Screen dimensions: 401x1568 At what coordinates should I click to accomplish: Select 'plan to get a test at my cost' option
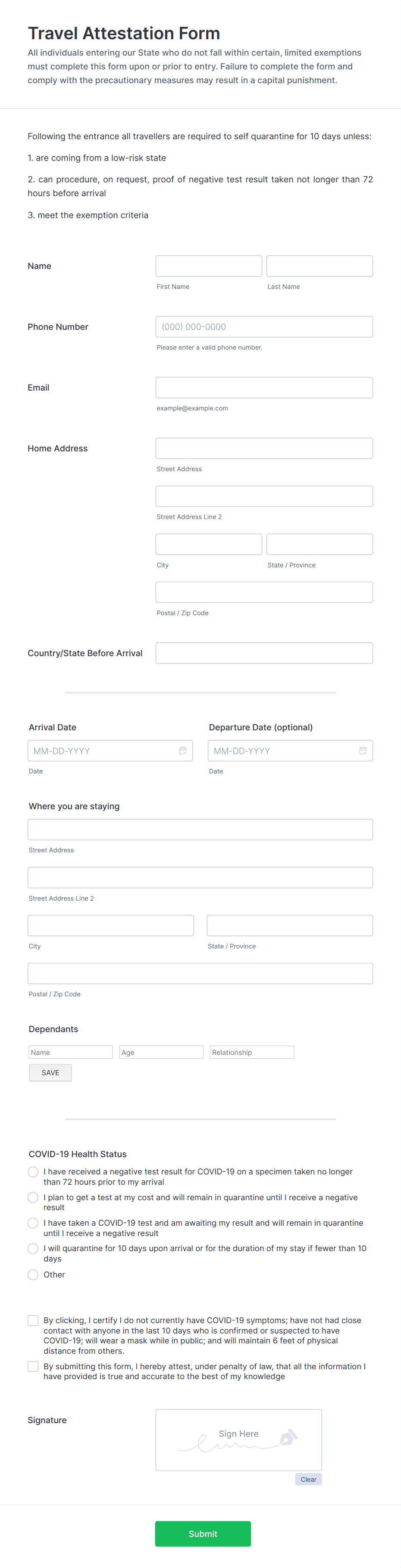click(x=33, y=1197)
